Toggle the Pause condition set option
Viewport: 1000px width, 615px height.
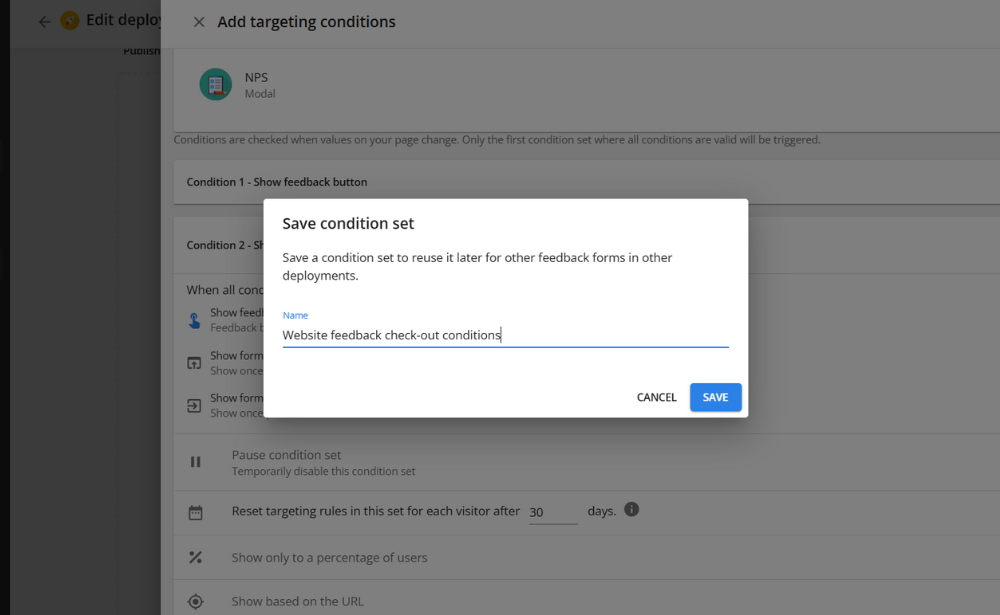tap(286, 455)
